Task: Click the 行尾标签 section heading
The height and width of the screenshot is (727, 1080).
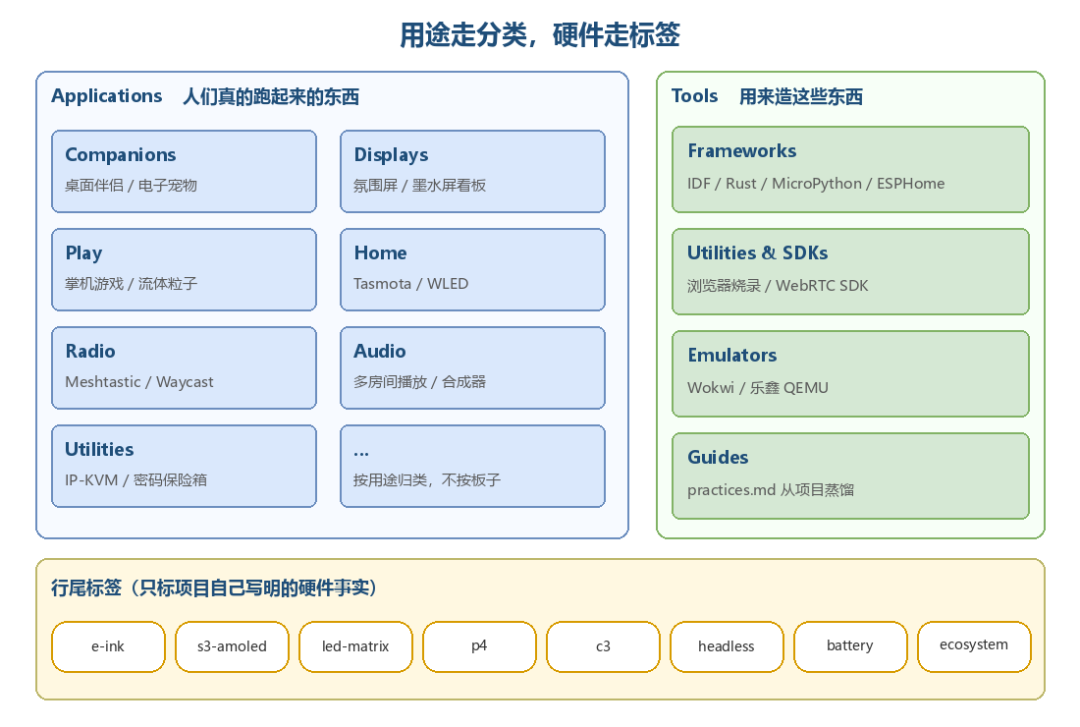Action: (214, 588)
